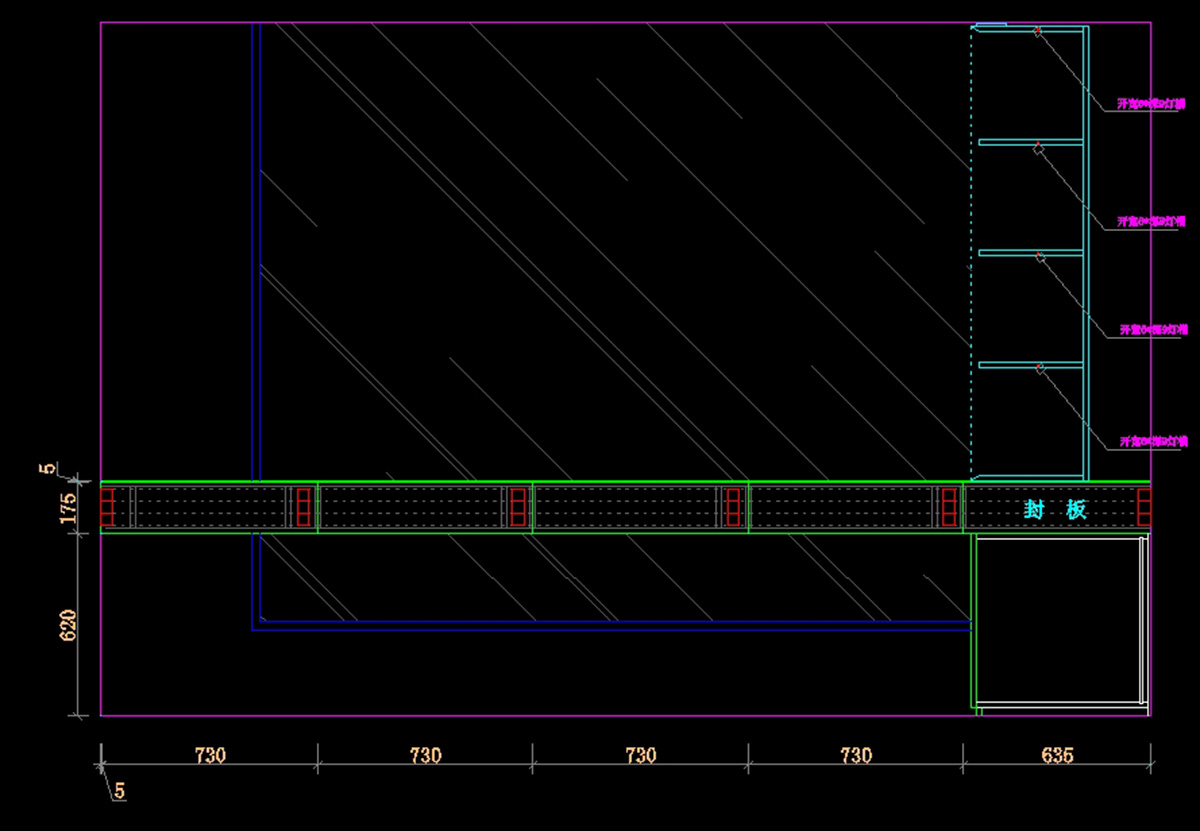Image resolution: width=1200 pixels, height=831 pixels.
Task: Click the 175 vertical dimension text
Action: [69, 508]
